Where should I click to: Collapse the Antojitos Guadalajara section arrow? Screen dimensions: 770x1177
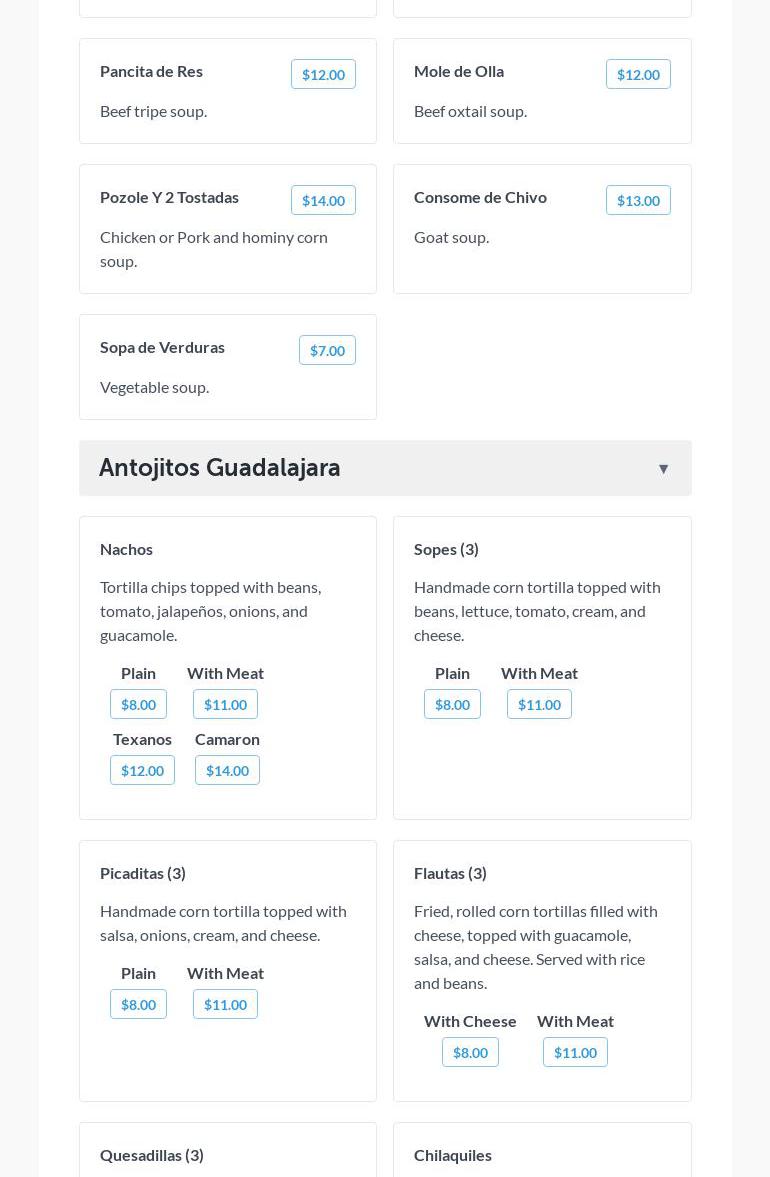663,469
